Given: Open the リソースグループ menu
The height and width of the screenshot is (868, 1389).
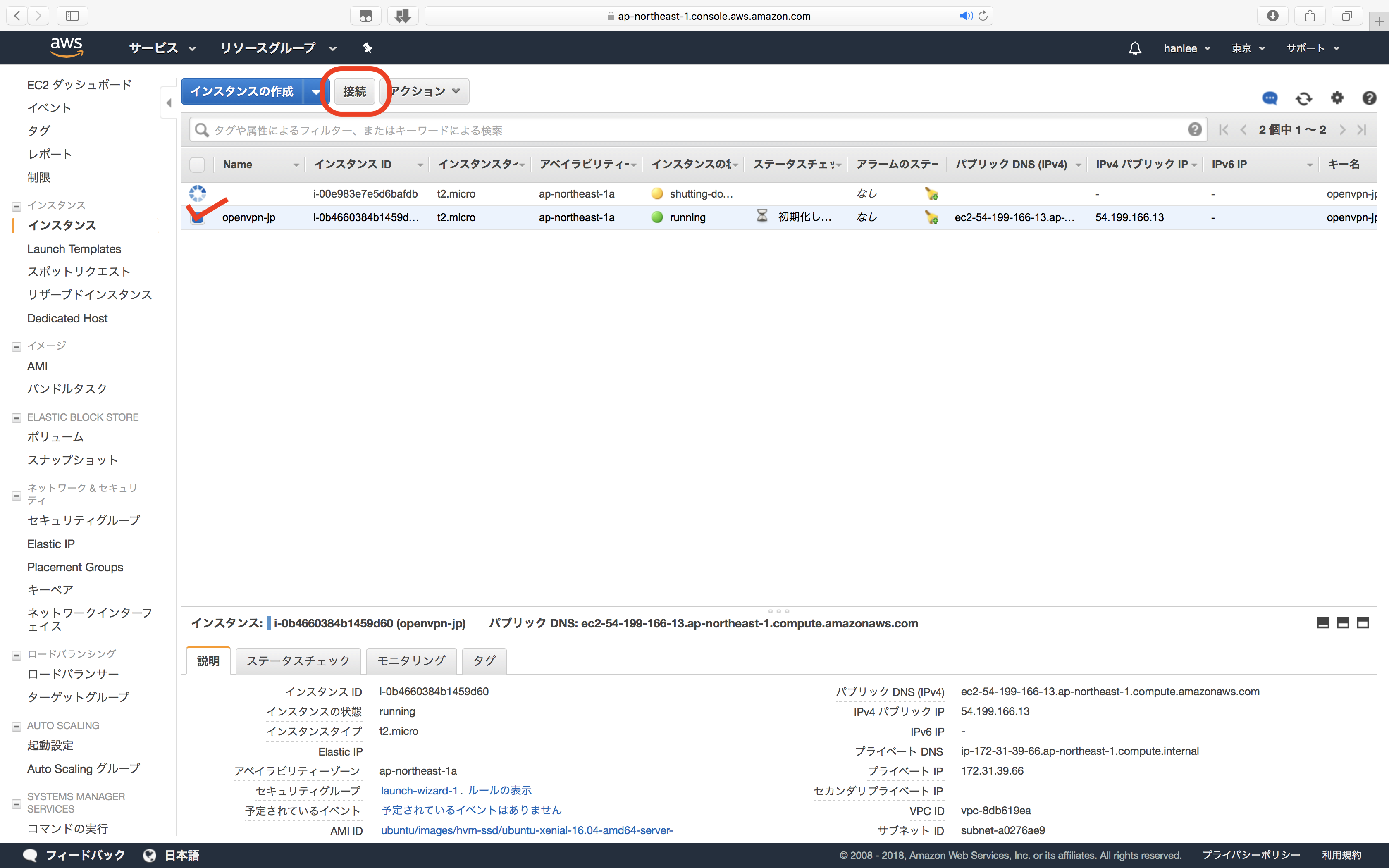Looking at the screenshot, I should pyautogui.click(x=278, y=48).
